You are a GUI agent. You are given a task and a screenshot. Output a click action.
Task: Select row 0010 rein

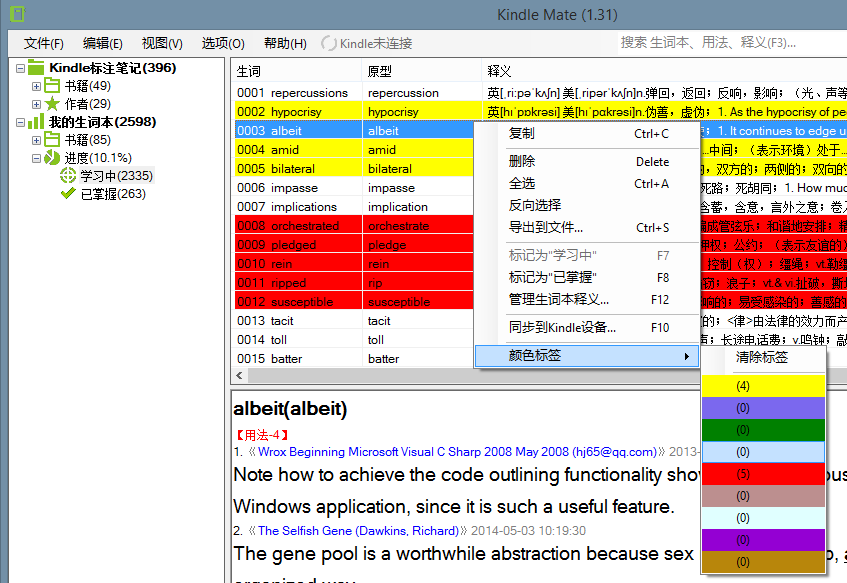coord(354,264)
